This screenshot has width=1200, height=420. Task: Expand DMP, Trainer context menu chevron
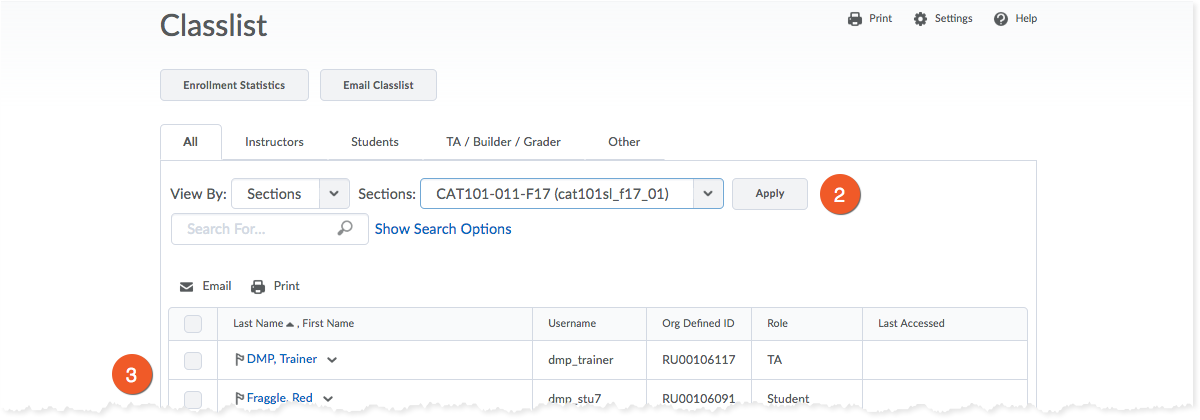pyautogui.click(x=332, y=360)
